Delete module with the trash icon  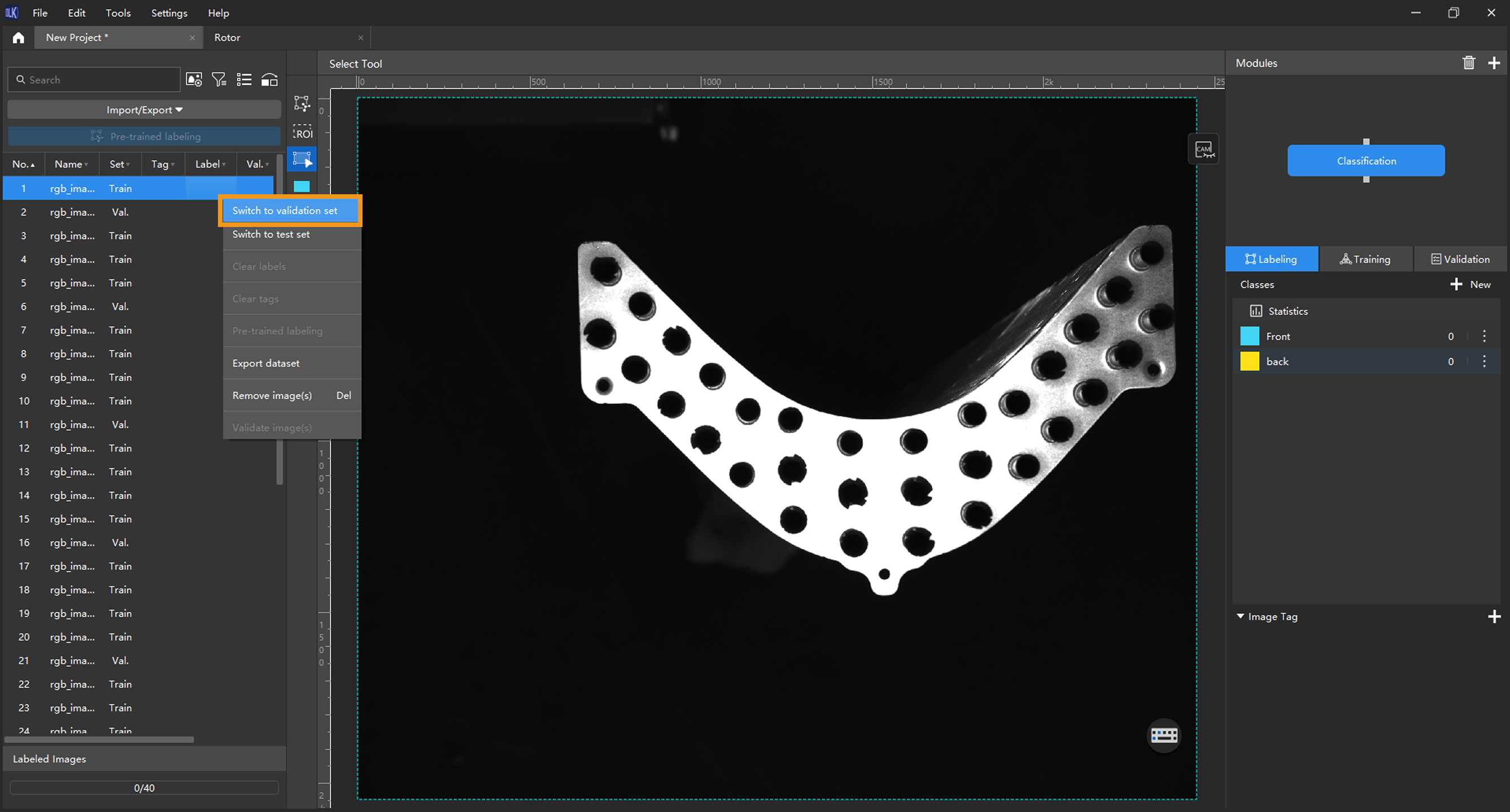coord(1468,63)
